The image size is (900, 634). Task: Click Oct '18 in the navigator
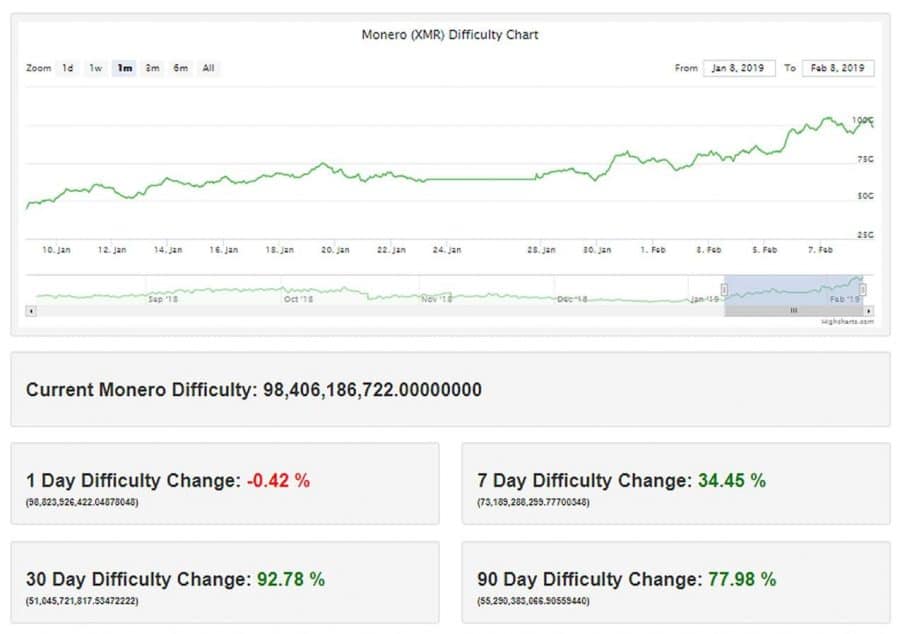[x=298, y=300]
